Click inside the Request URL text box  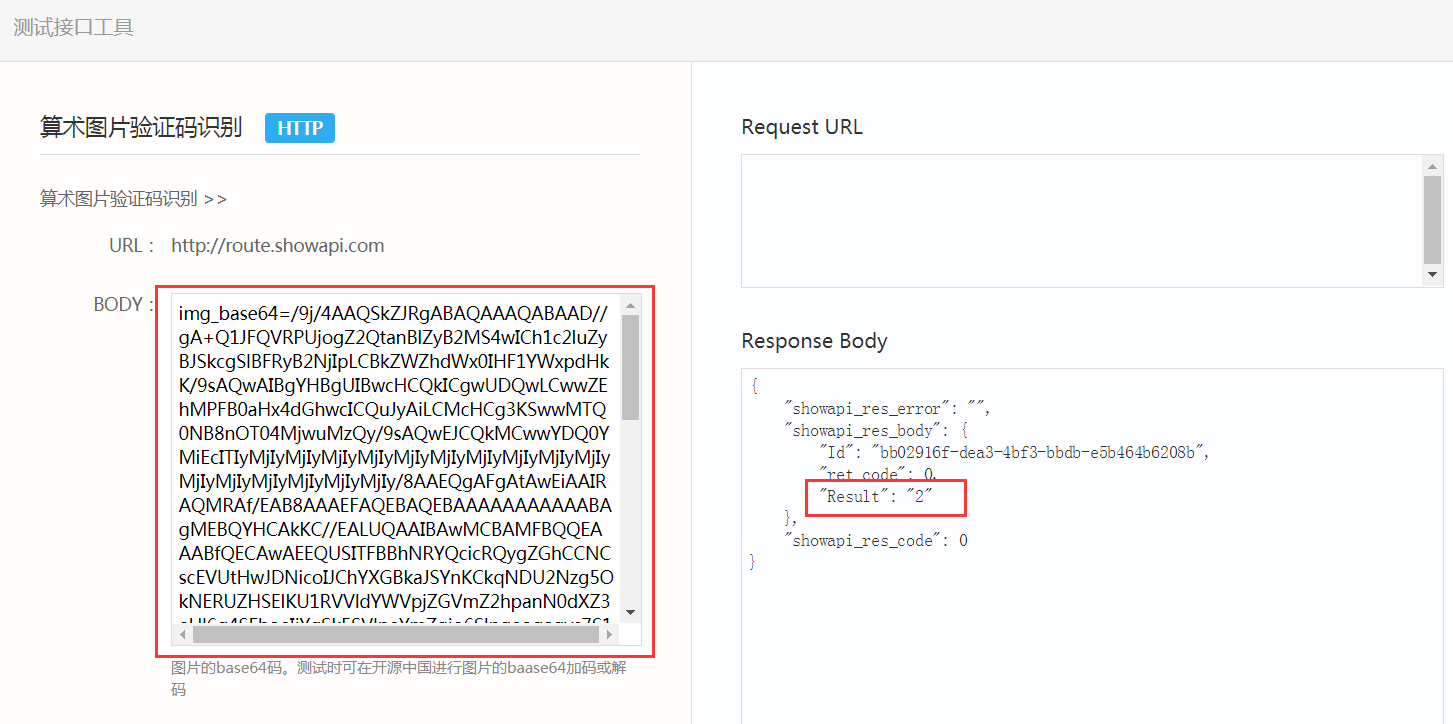(1082, 221)
